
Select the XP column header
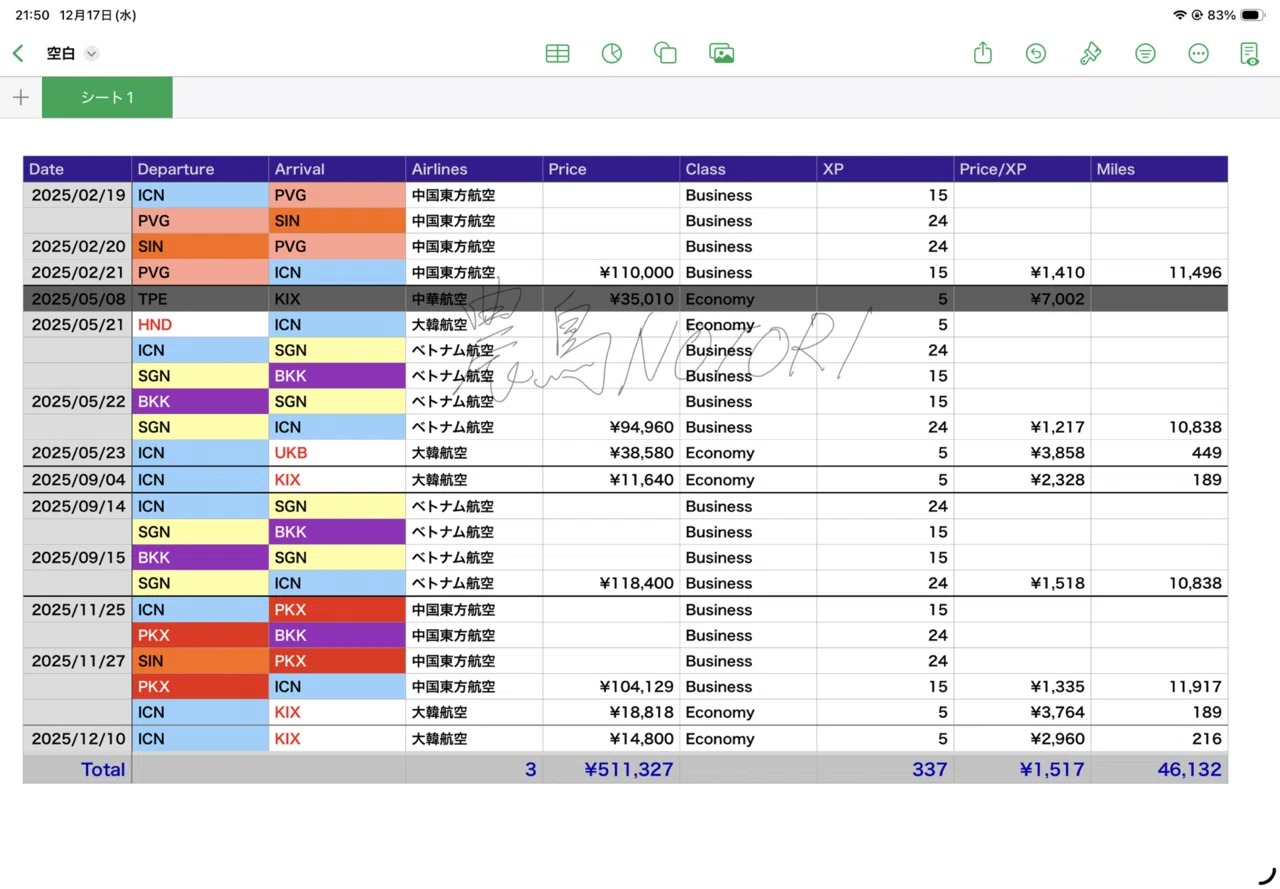(885, 169)
